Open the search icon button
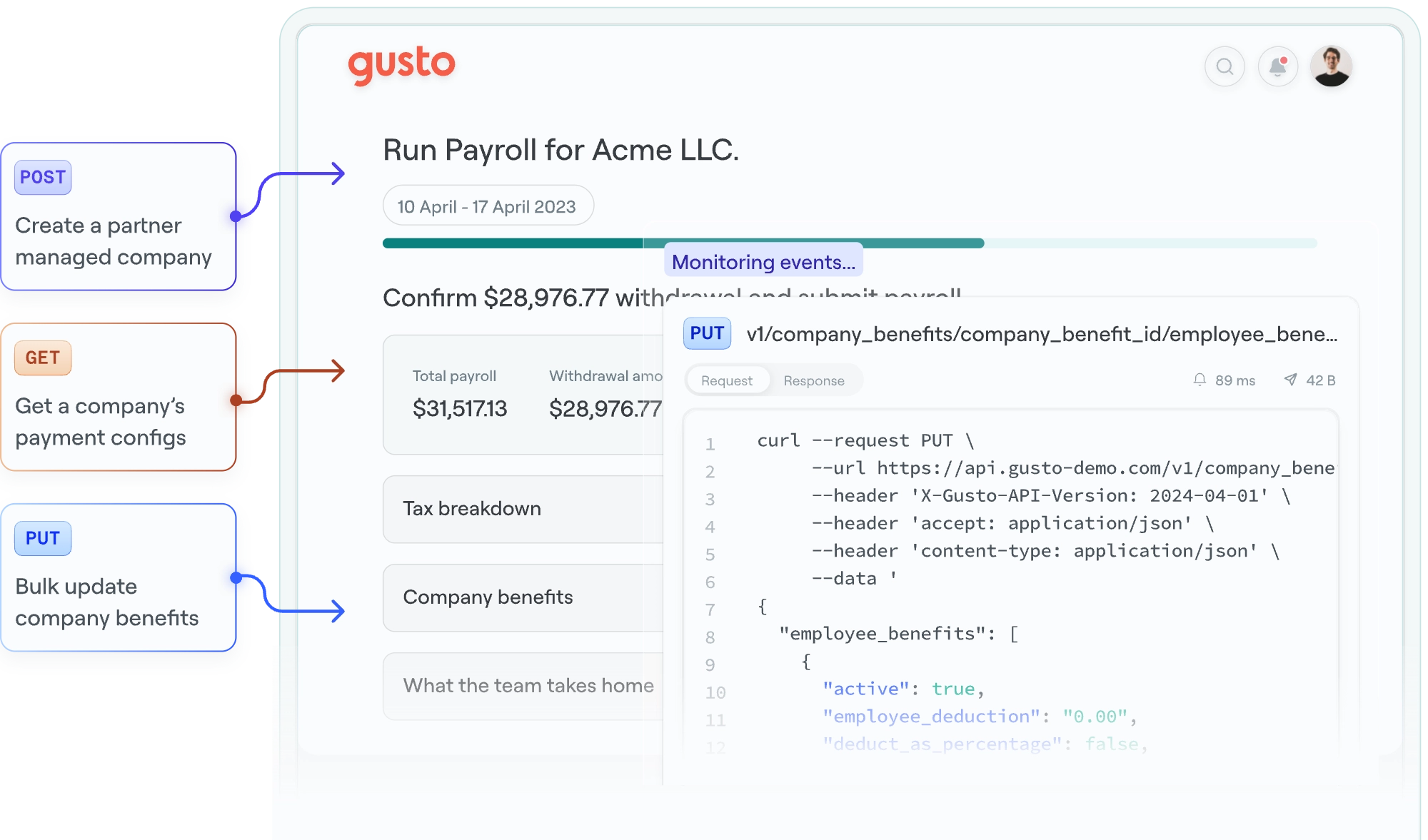Image resolution: width=1428 pixels, height=840 pixels. coord(1225,66)
